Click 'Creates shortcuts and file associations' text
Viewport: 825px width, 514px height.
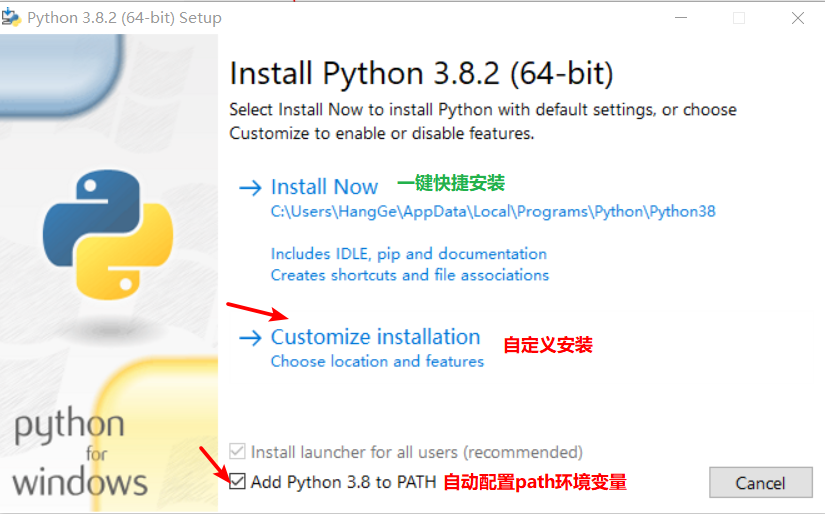tap(410, 275)
